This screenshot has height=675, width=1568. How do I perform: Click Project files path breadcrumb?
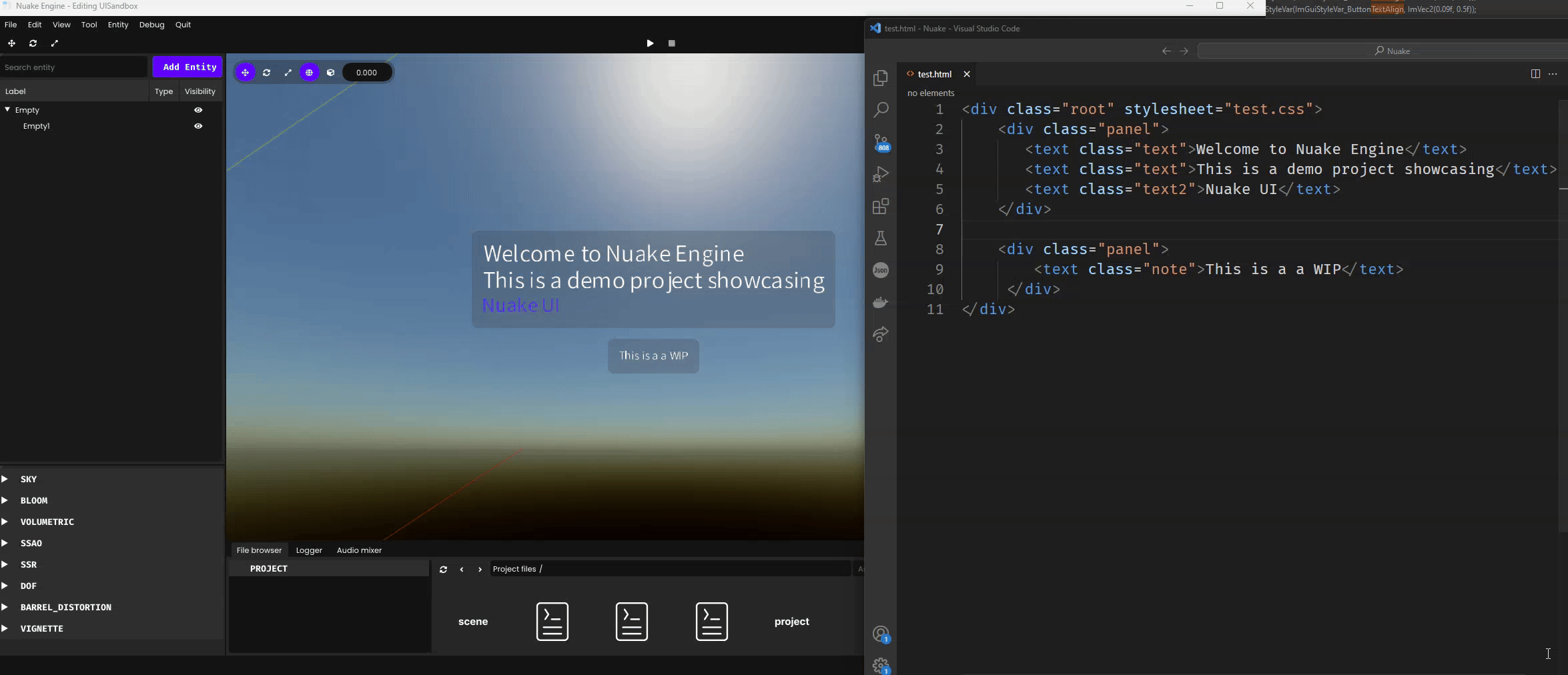point(514,569)
